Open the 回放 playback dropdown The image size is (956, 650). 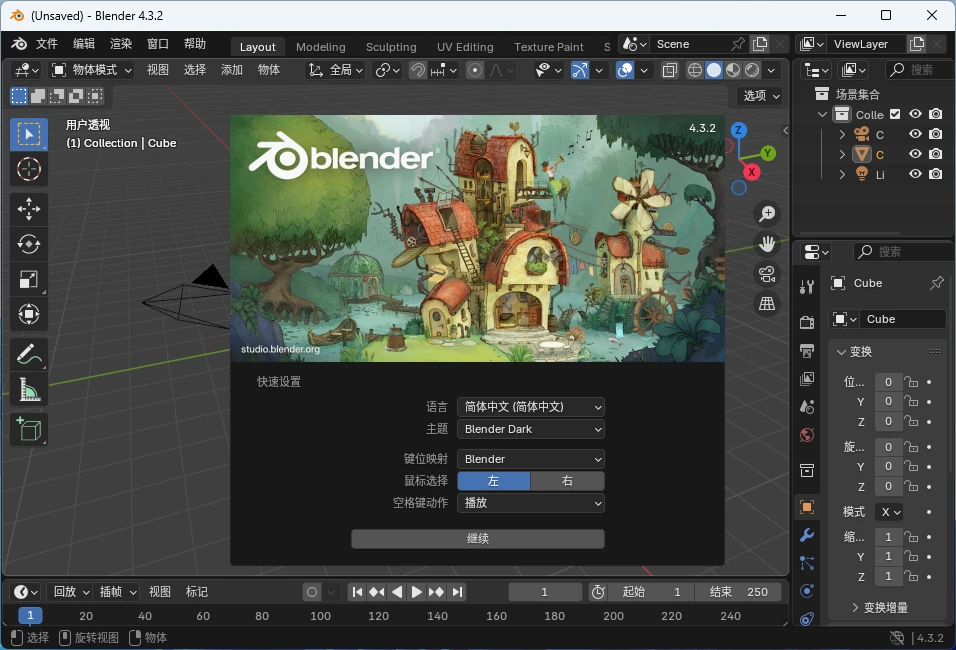(x=71, y=592)
